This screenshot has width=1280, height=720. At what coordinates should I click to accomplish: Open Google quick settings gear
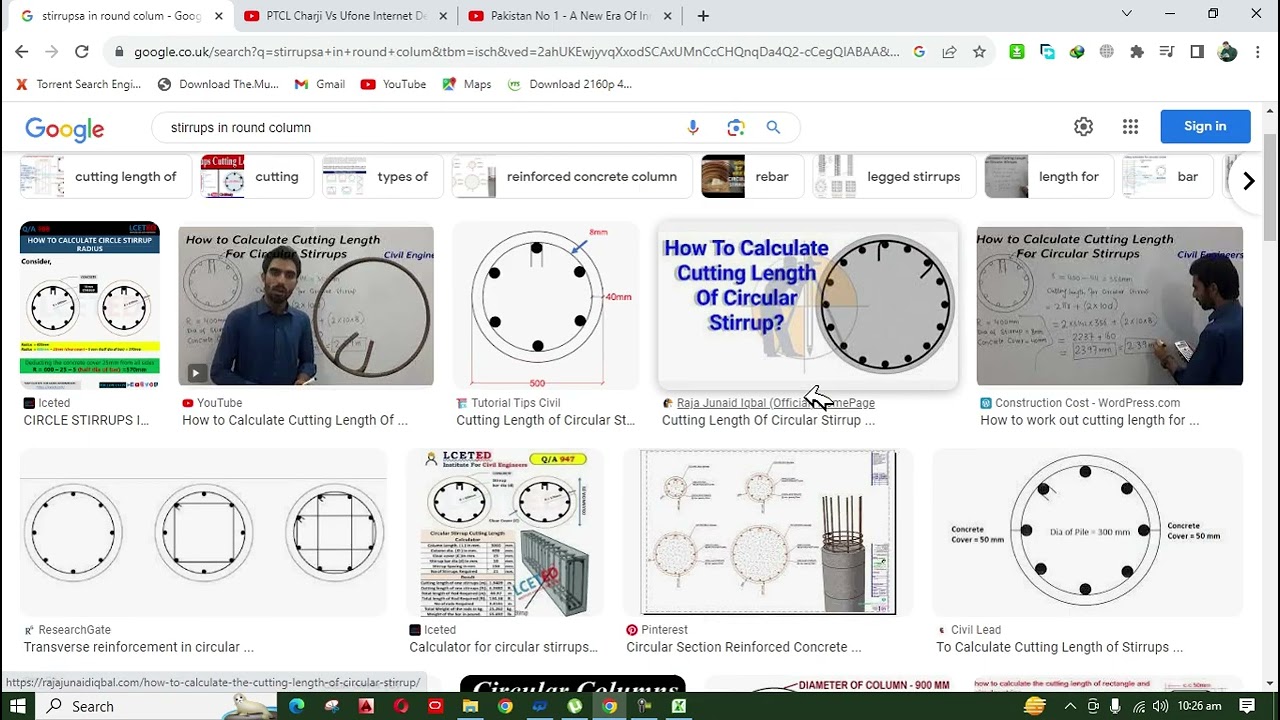pos(1083,127)
